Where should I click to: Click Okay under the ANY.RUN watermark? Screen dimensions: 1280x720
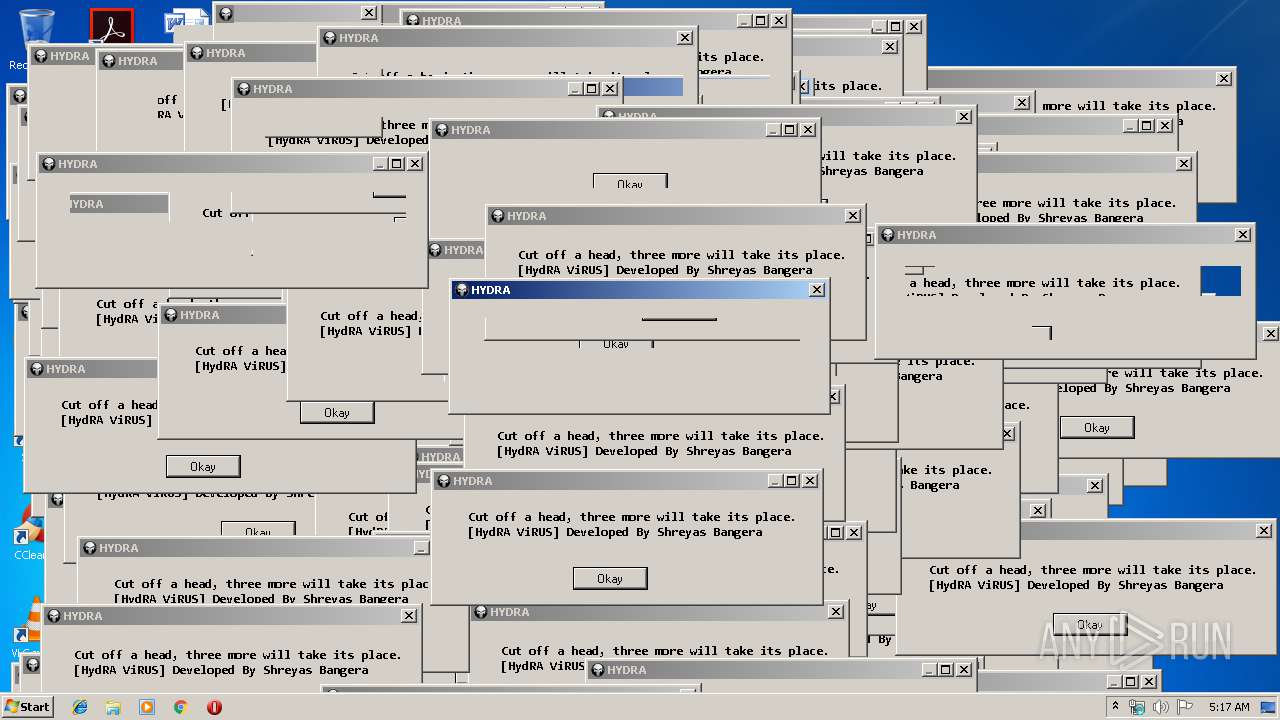(x=1090, y=625)
